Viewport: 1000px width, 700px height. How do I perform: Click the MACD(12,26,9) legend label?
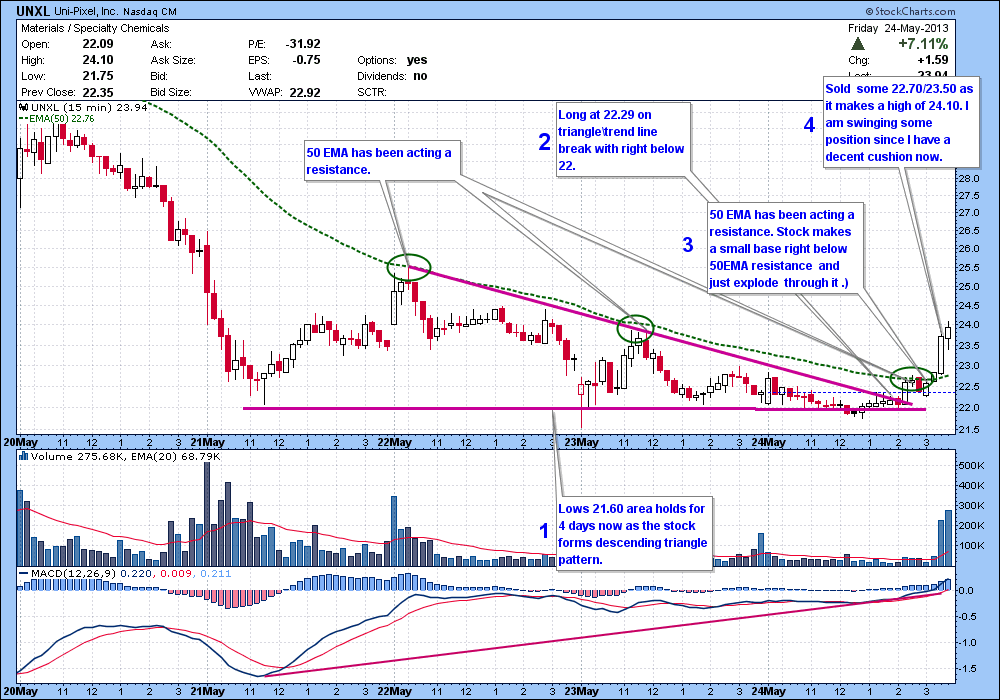point(73,573)
